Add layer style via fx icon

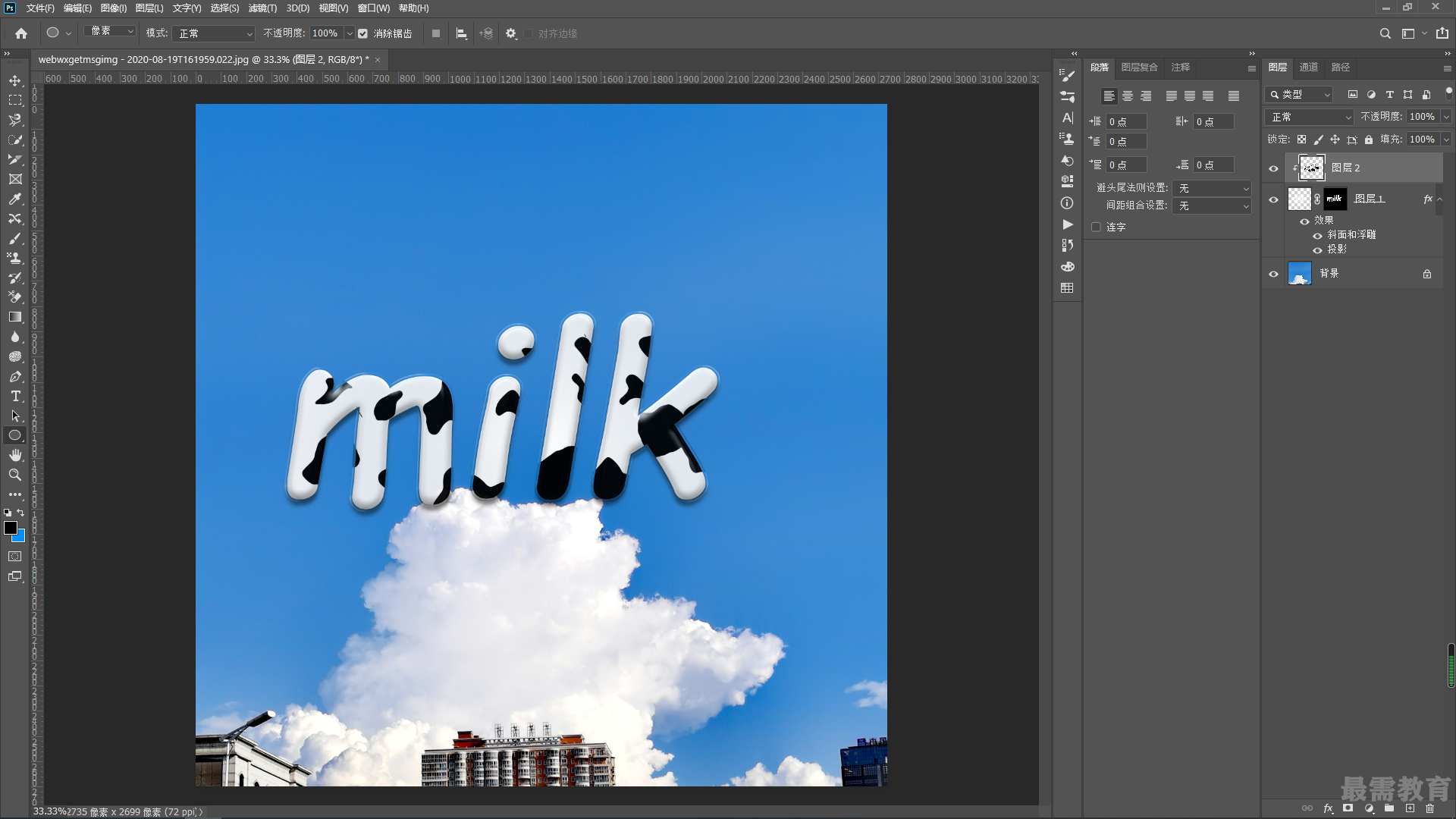tap(1328, 808)
